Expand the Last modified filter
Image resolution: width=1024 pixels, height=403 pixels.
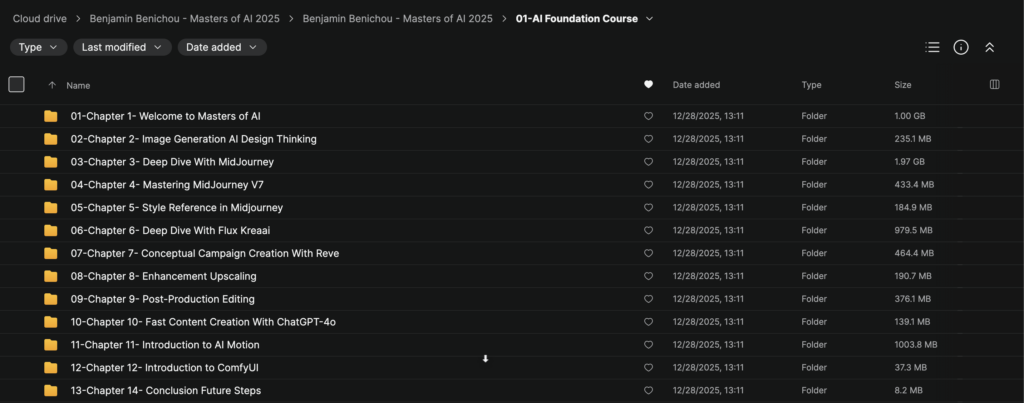(x=122, y=47)
